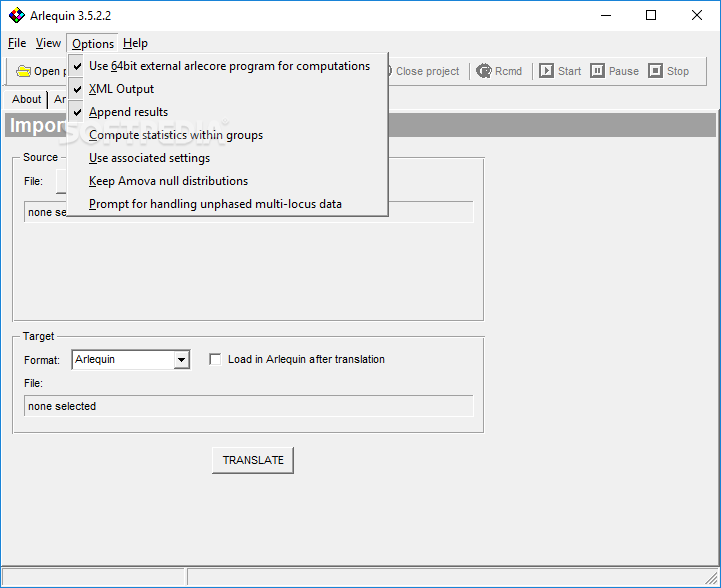Click Close project in the toolbar
721x588 pixels.
tap(427, 71)
